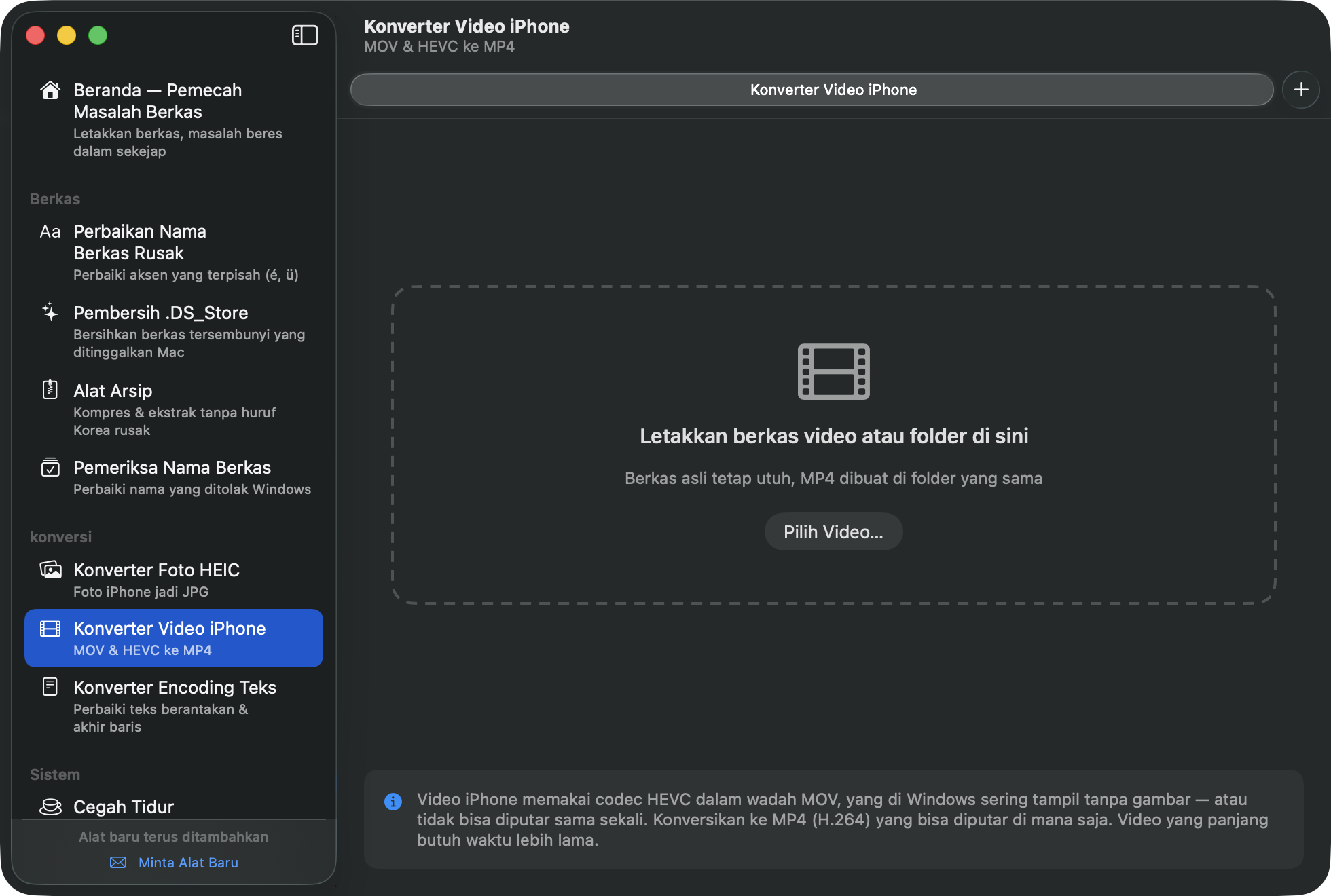Select the Konverter Video iPhone tab
This screenshot has width=1331, height=896.
click(x=812, y=90)
